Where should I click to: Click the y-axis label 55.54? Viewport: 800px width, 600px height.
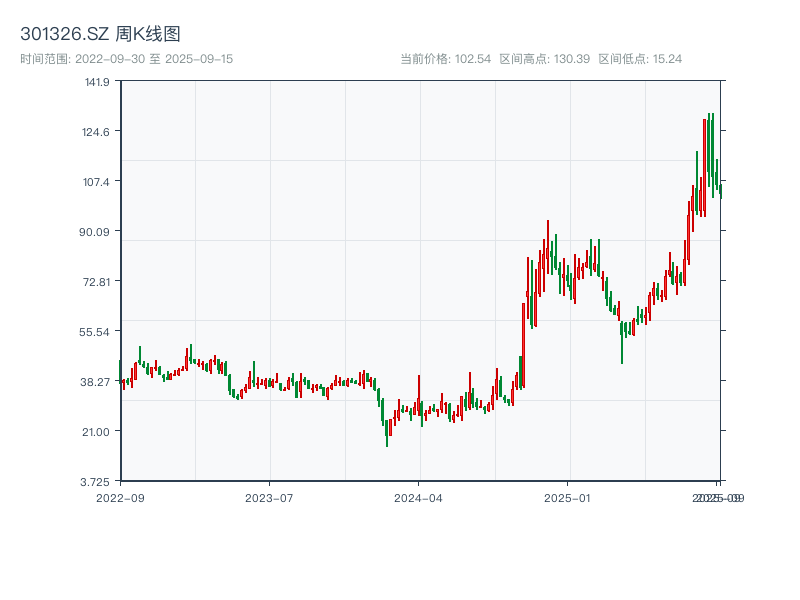(x=94, y=332)
